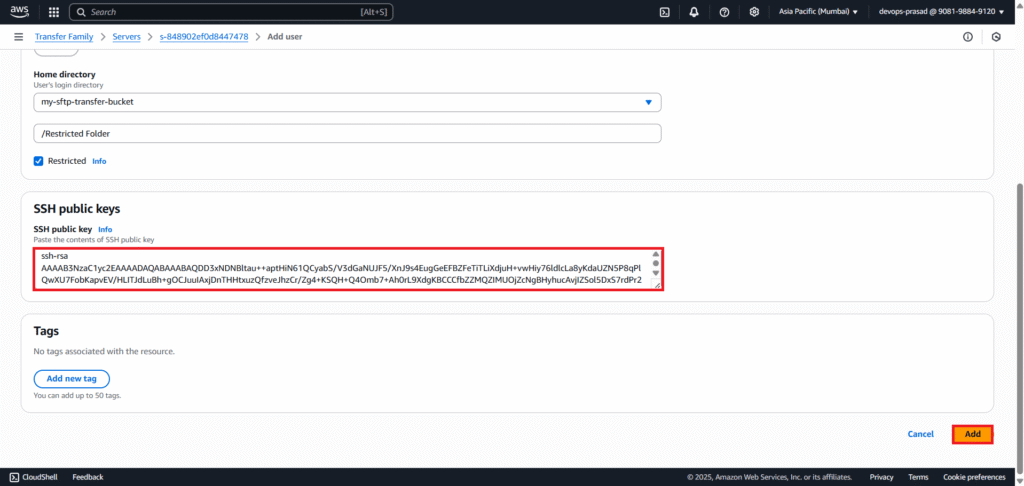1024x486 pixels.
Task: Open the notifications bell
Action: point(694,12)
